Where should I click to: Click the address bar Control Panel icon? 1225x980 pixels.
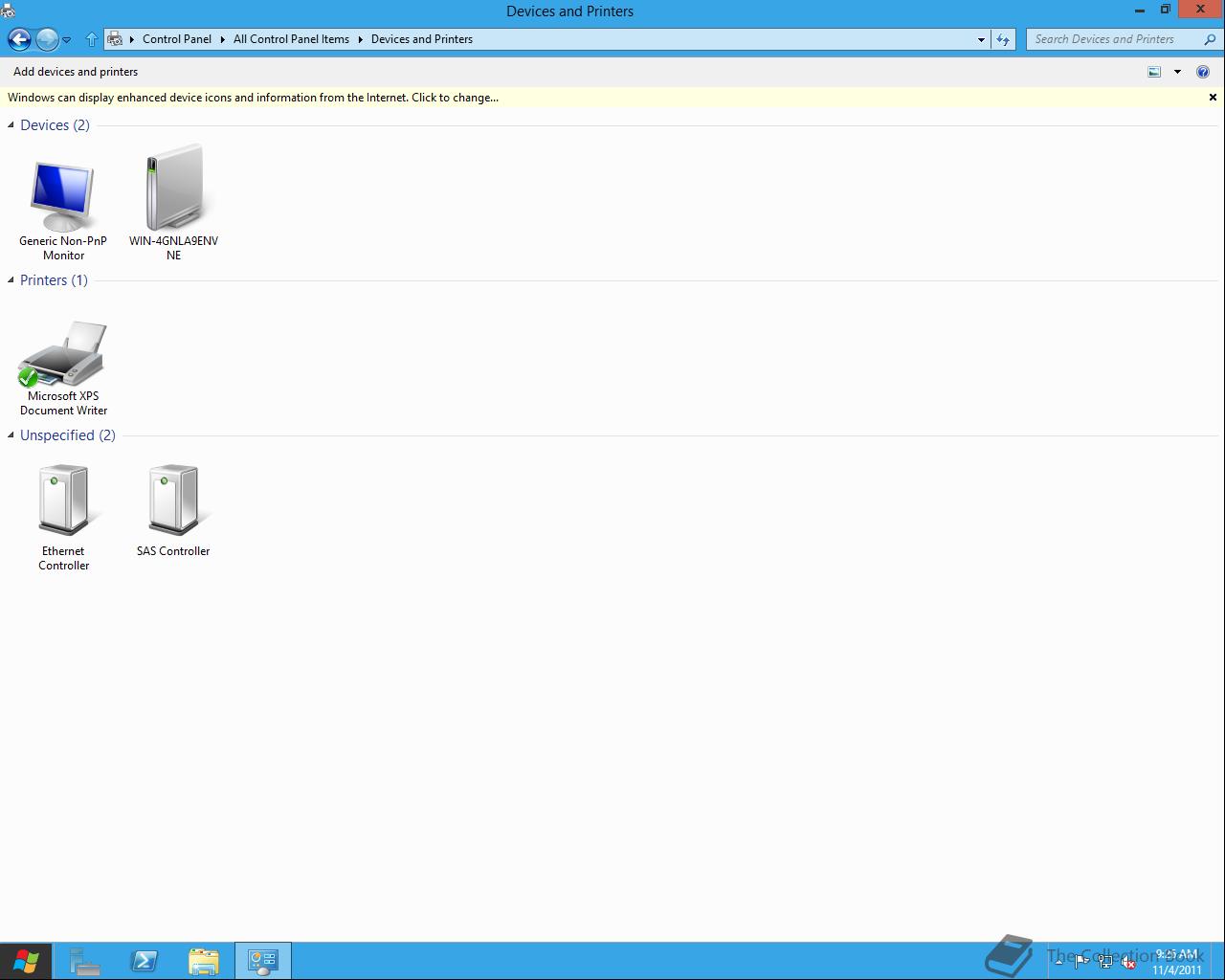pos(115,39)
